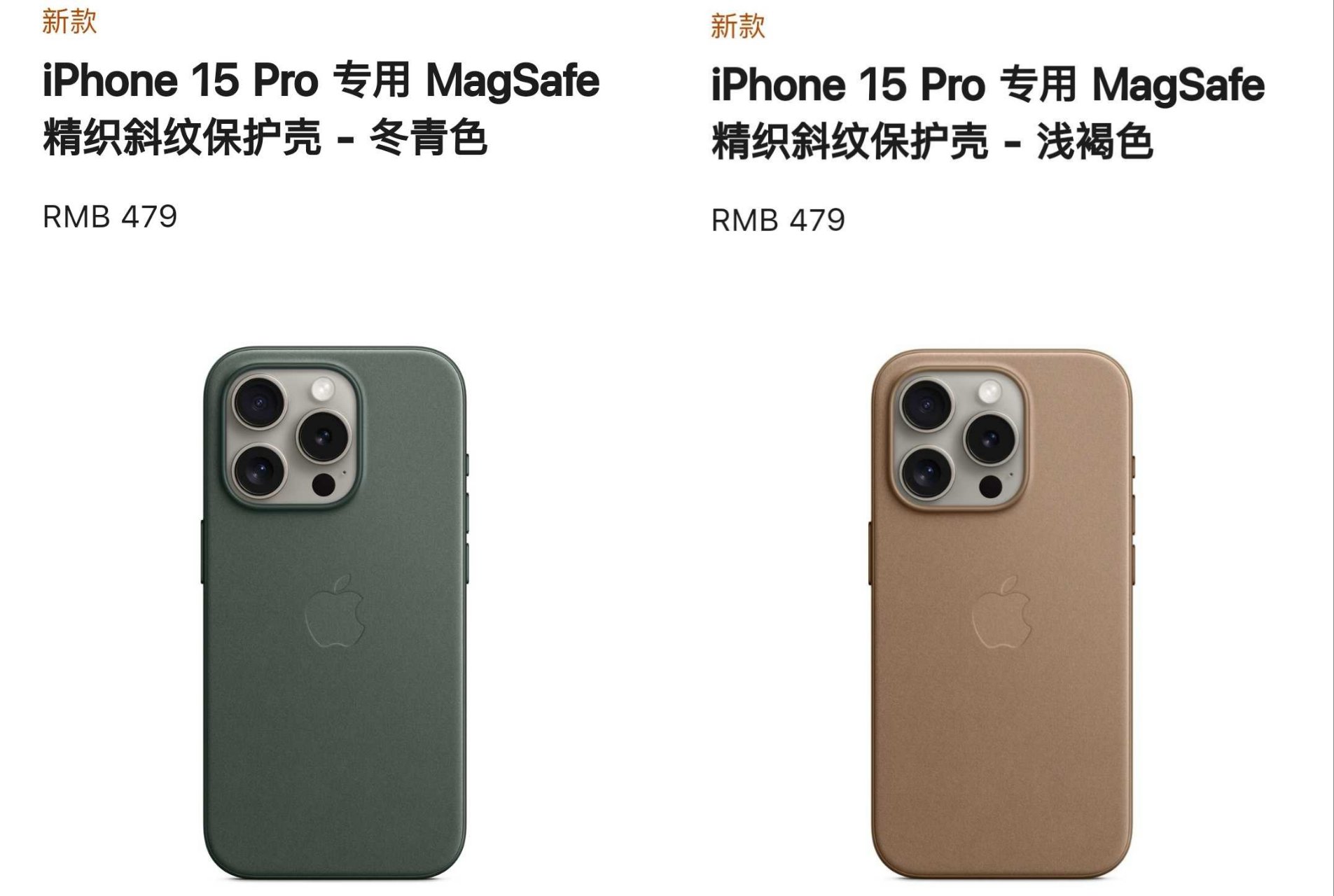This screenshot has width=1334, height=896.
Task: Click the LiDAR sensor on green case
Action: coord(324,484)
